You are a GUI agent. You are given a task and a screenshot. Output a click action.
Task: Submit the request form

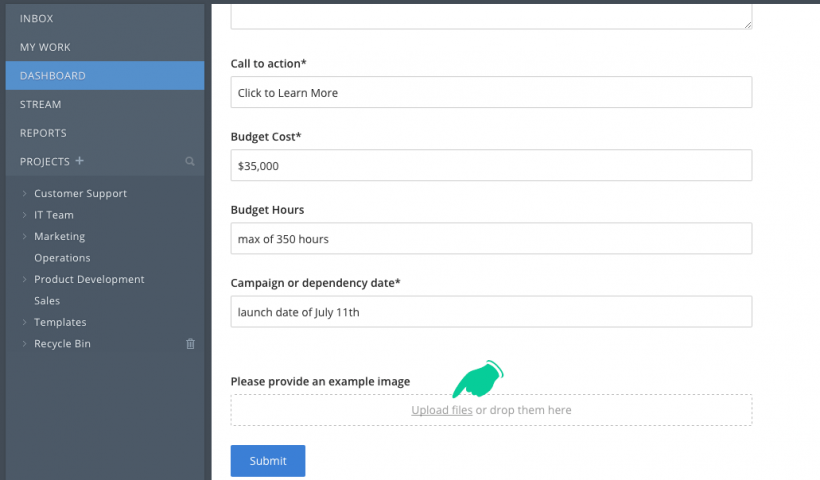click(268, 461)
